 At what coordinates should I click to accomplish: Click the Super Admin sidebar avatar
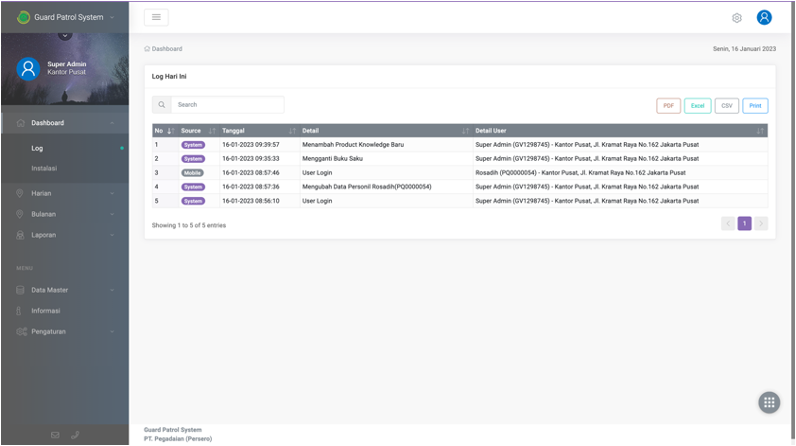tap(28, 68)
